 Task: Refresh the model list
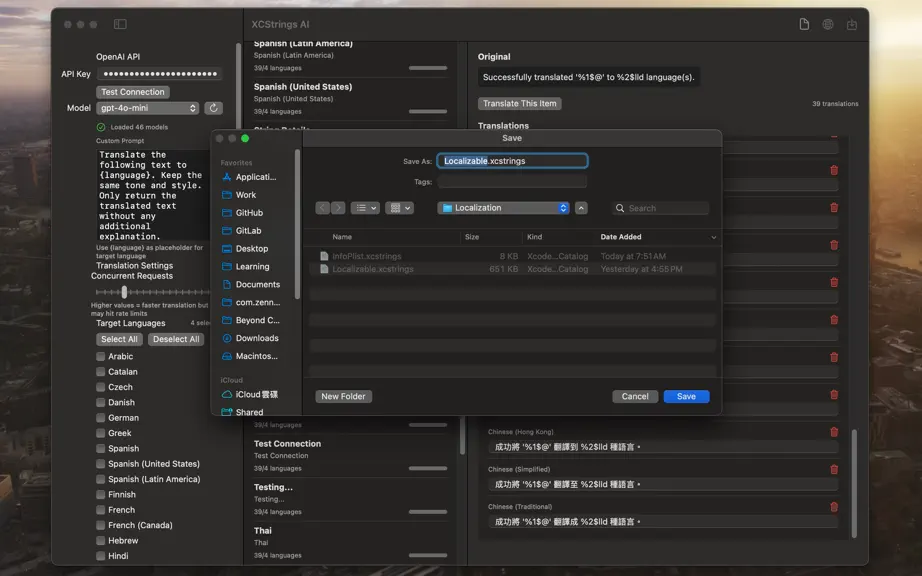pos(213,108)
